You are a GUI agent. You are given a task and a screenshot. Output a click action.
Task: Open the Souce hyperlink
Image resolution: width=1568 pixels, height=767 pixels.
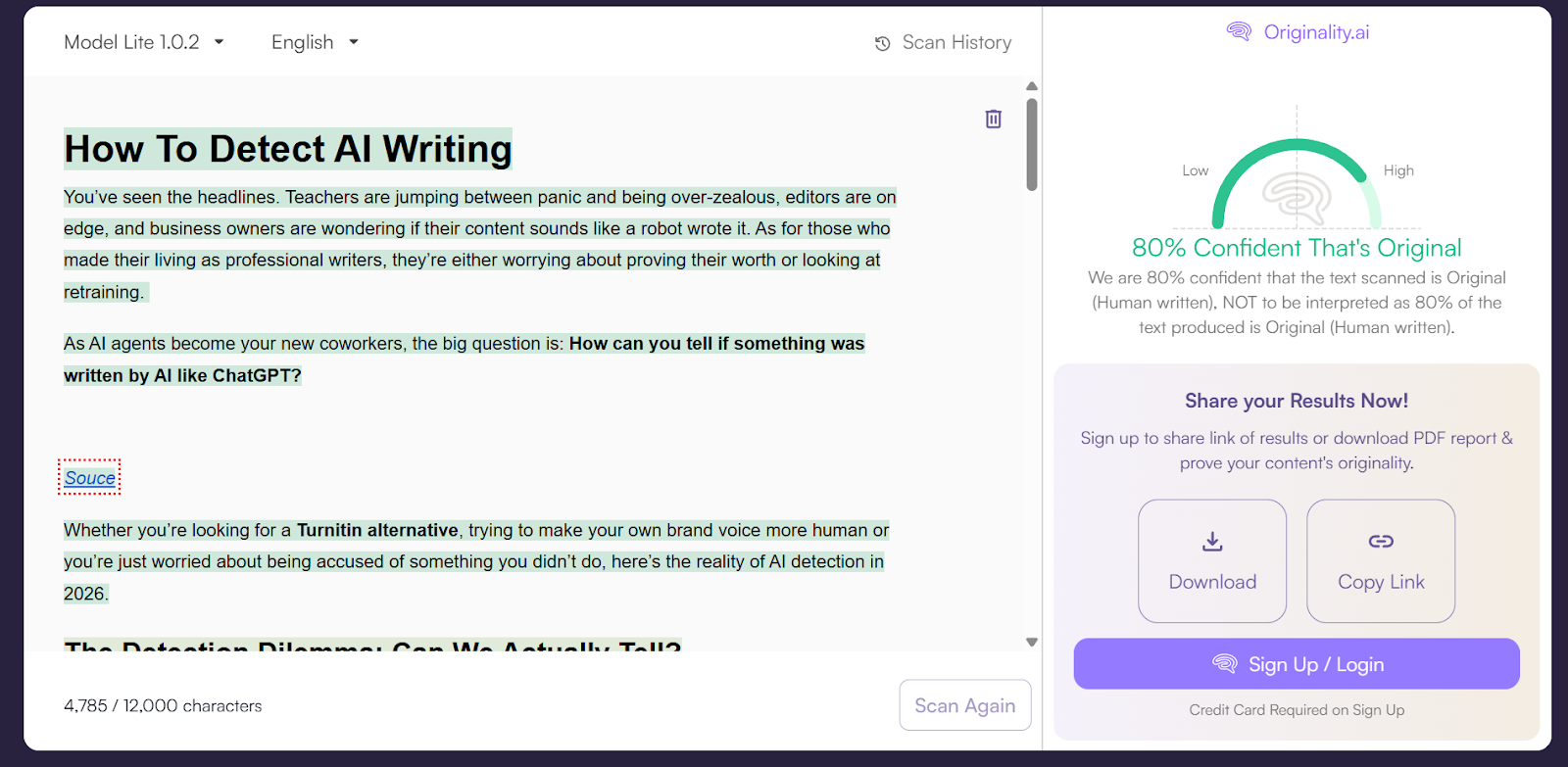90,478
